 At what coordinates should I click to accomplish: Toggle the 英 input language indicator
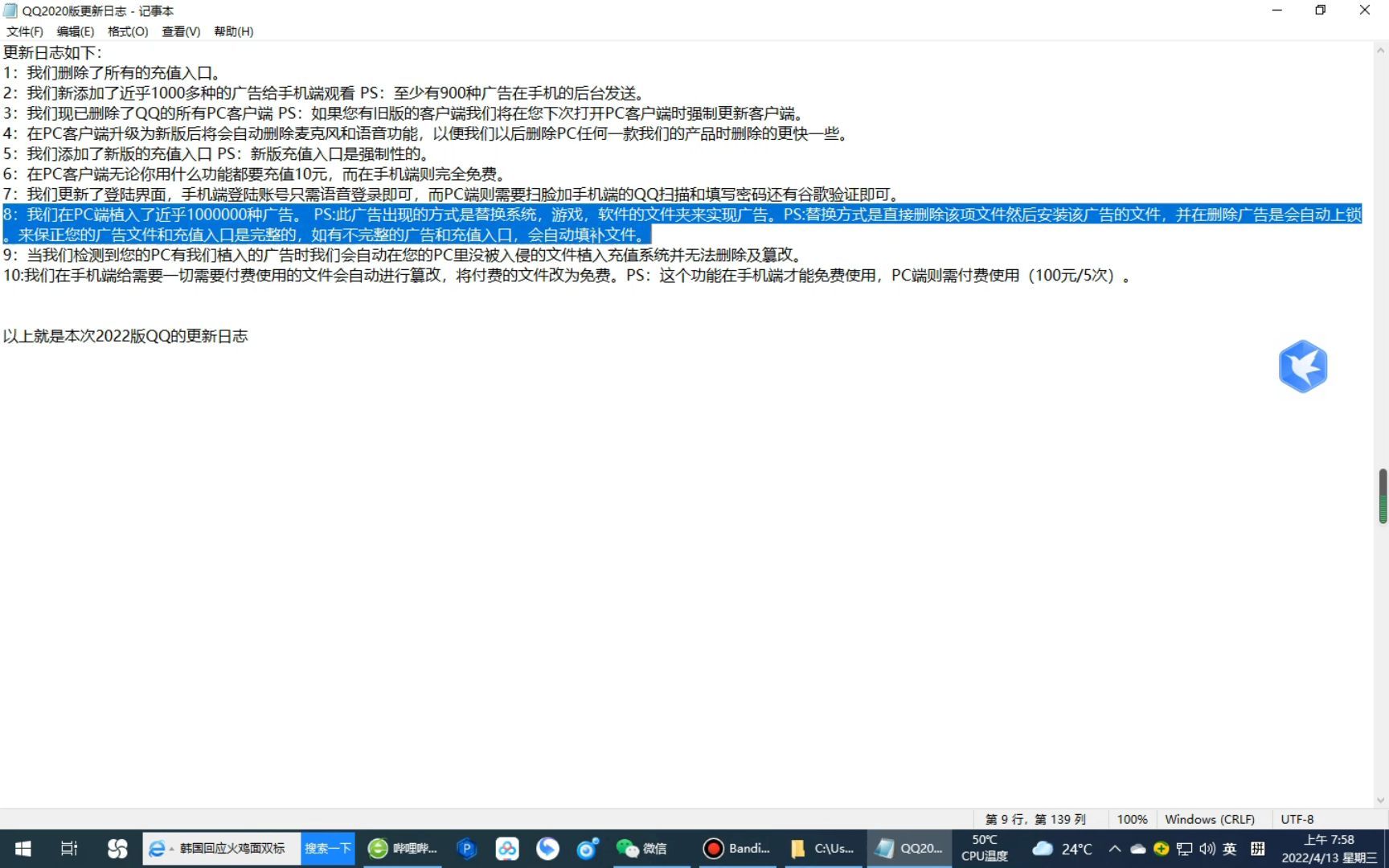(x=1230, y=849)
